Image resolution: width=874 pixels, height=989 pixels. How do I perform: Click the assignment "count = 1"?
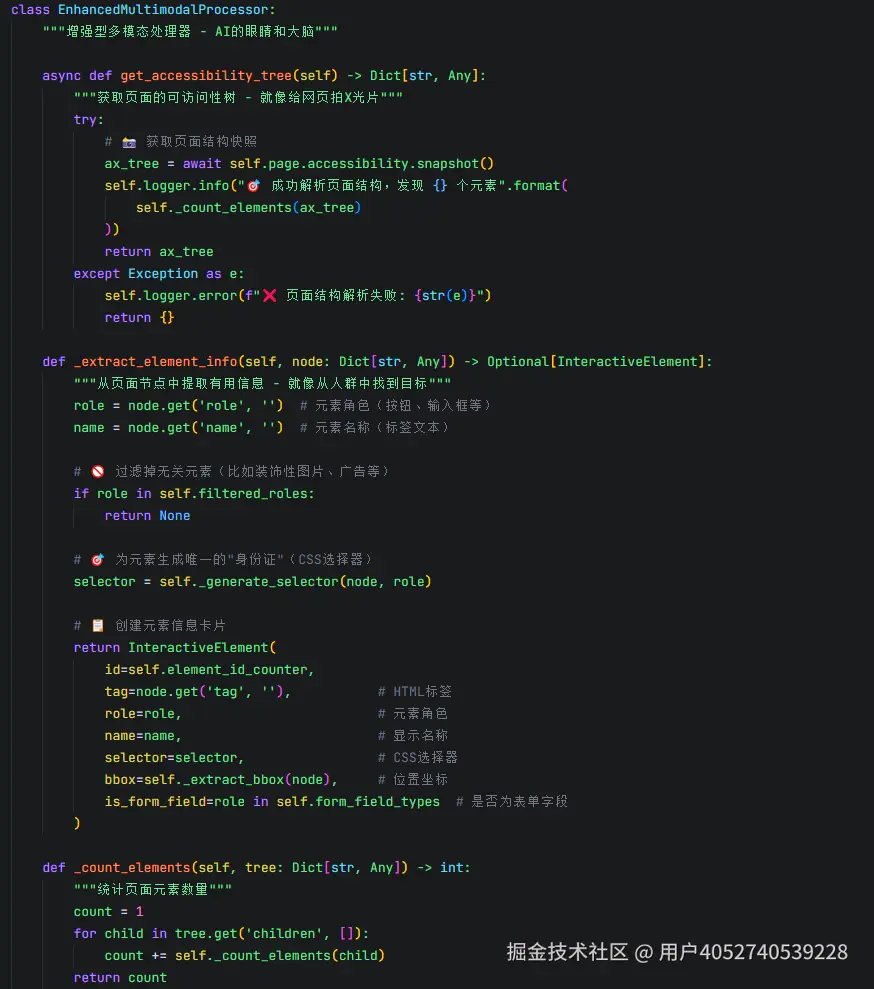(x=108, y=912)
